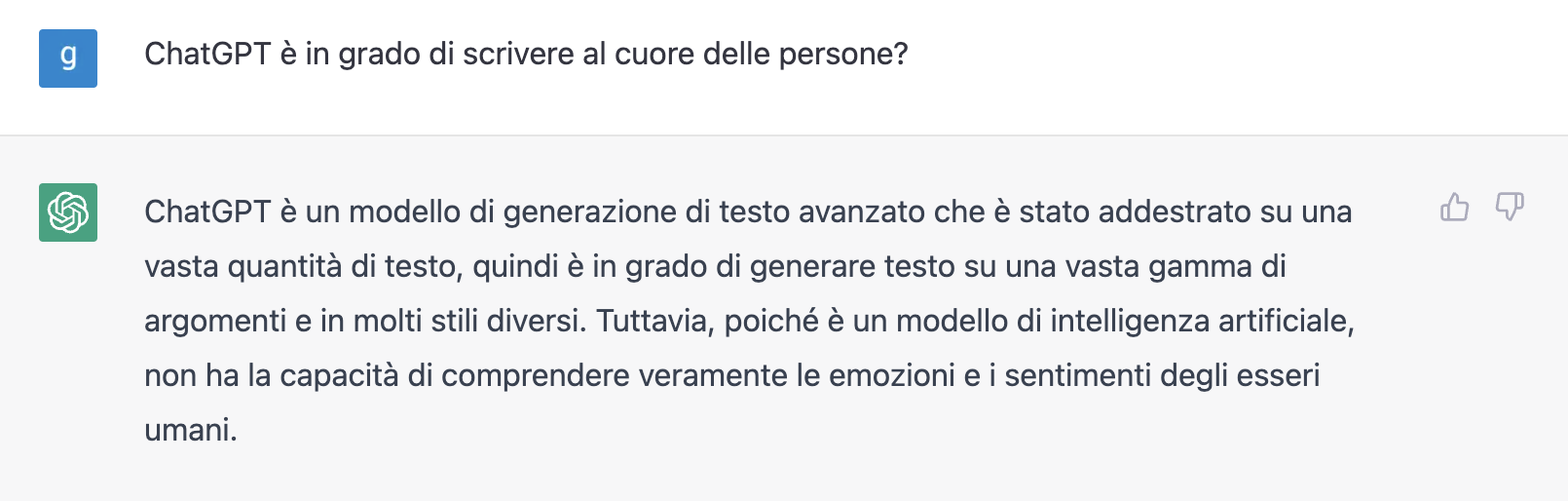Viewport: 1568px width, 501px height.
Task: Click the blue "g" user avatar
Action: click(68, 58)
